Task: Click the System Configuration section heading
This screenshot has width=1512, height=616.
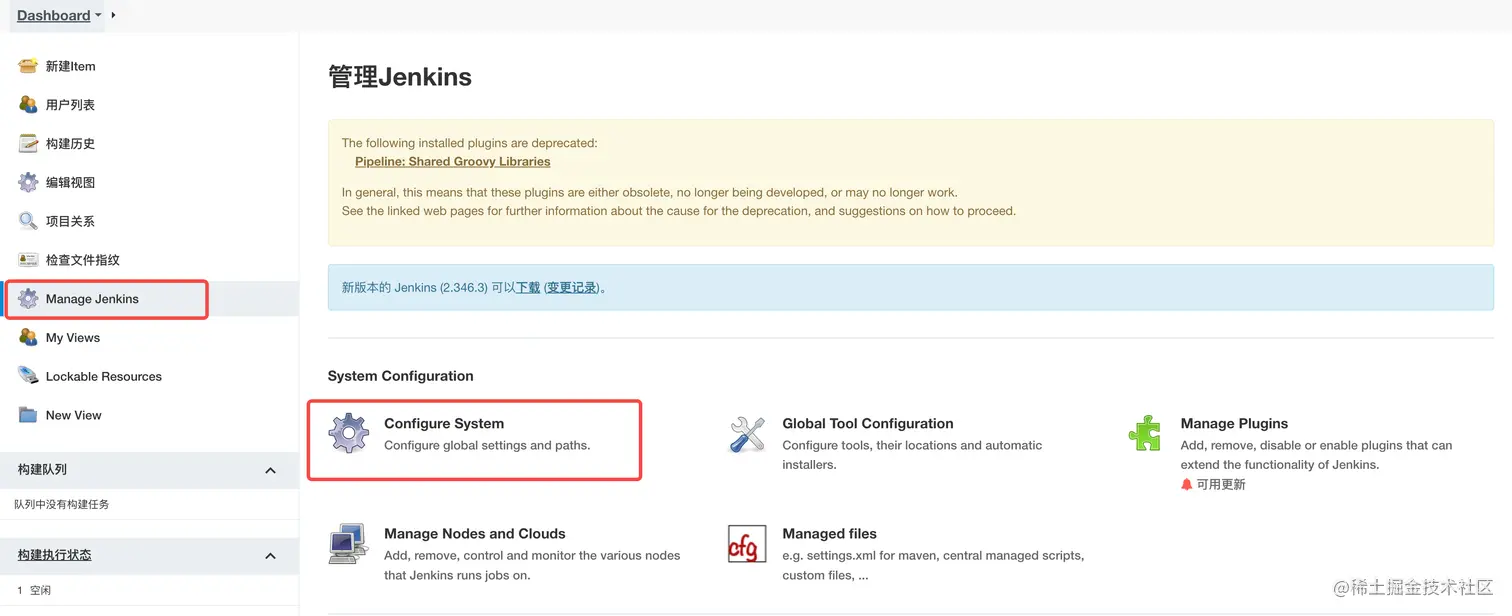Action: 400,376
